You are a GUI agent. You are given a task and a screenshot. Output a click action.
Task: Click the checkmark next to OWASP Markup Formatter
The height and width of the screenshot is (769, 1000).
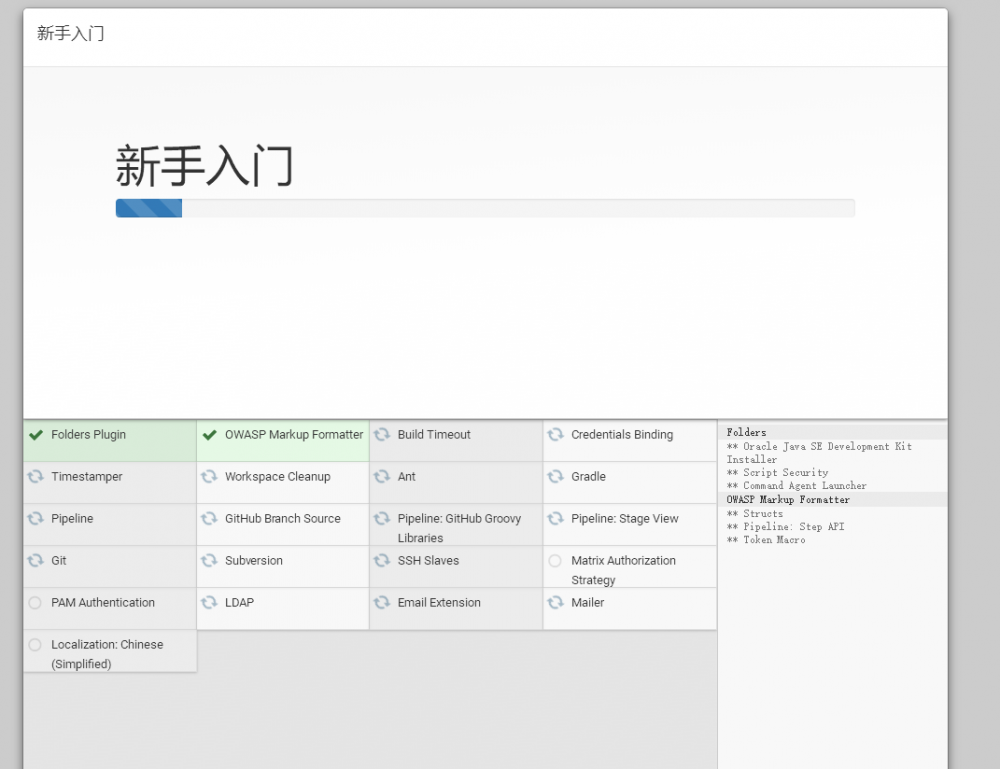[x=210, y=435]
